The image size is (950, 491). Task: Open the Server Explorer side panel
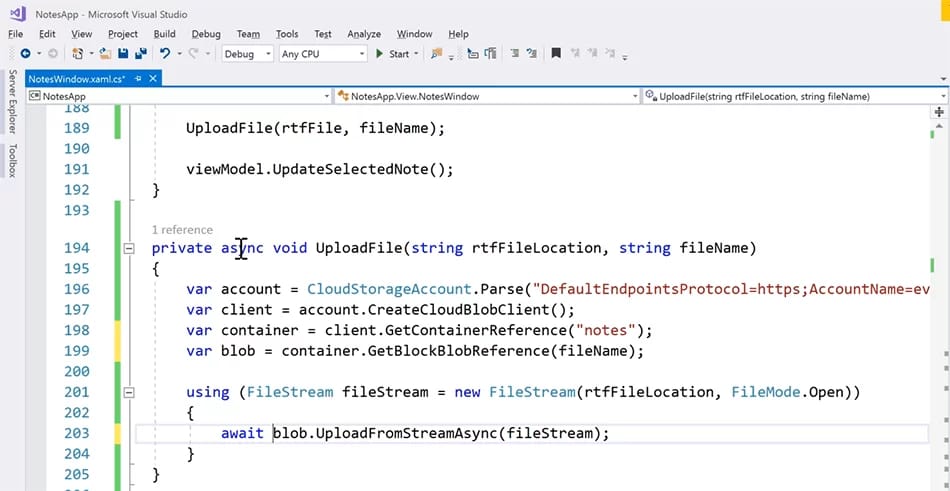[12, 102]
